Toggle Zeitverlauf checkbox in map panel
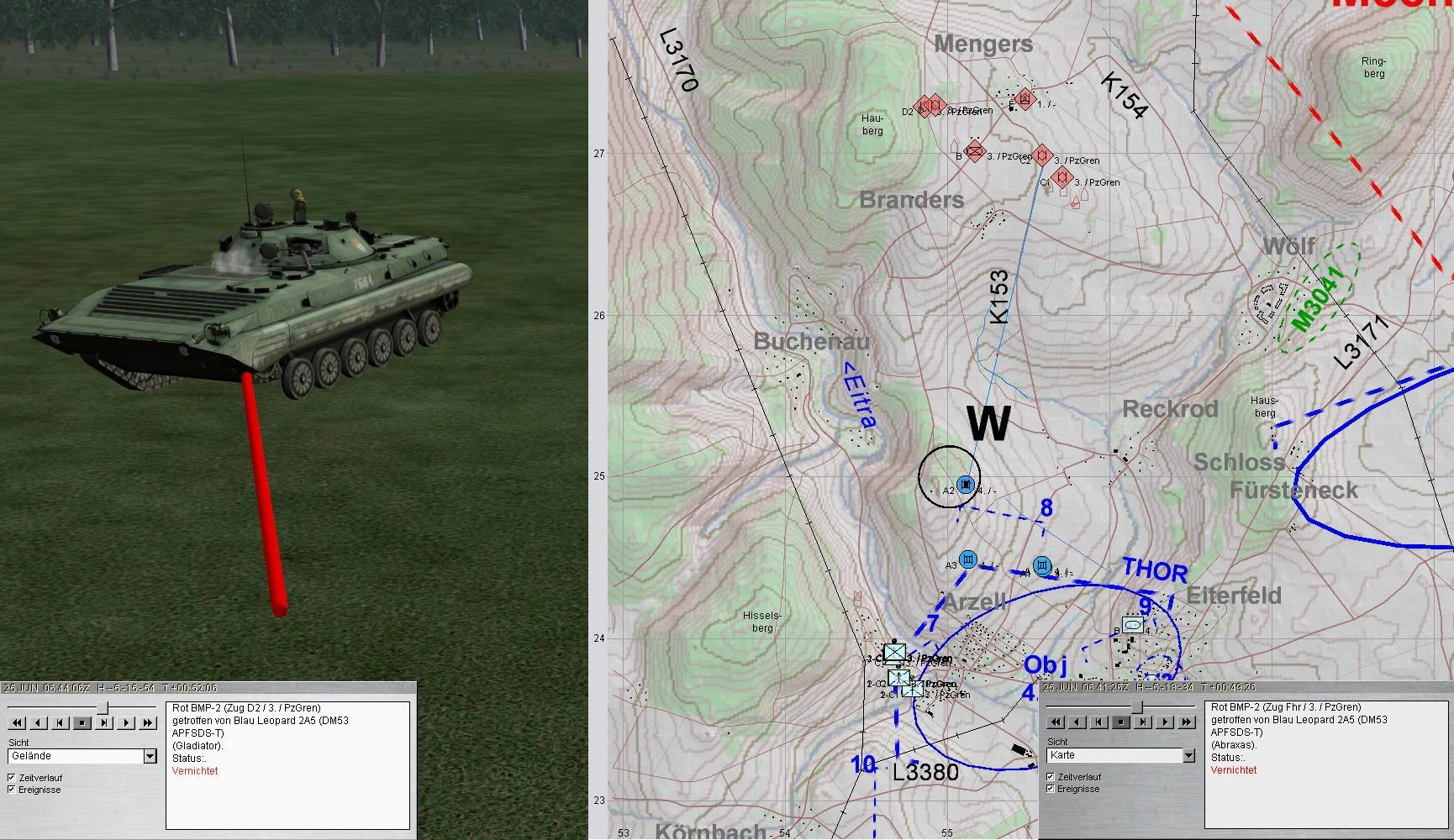Image resolution: width=1454 pixels, height=840 pixels. tap(1051, 777)
